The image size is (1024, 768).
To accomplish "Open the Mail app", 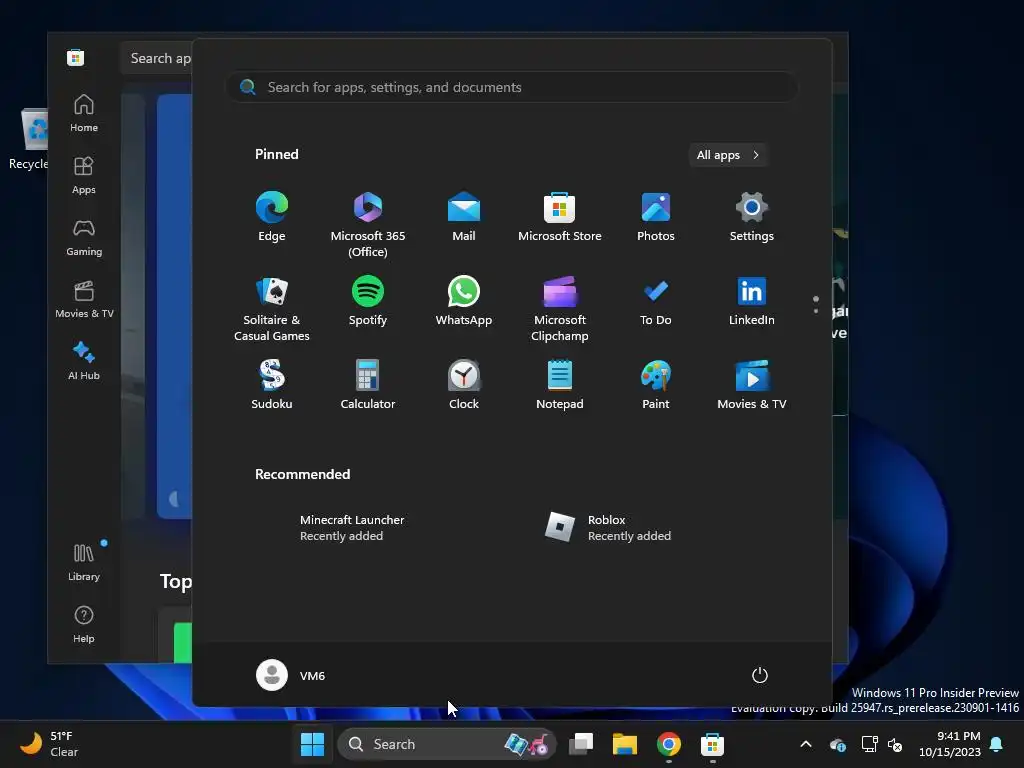I will pos(464,217).
